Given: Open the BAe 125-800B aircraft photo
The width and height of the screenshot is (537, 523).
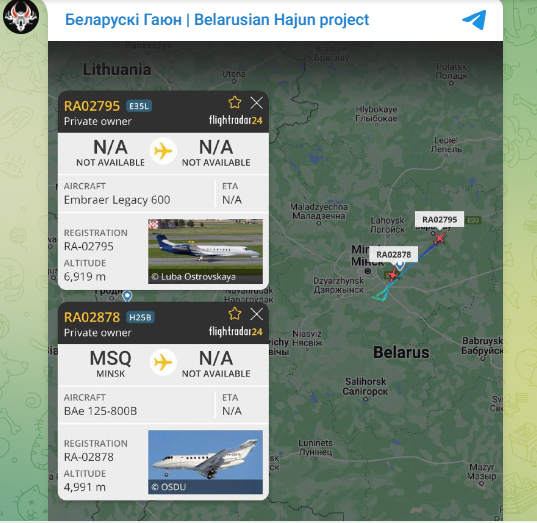Looking at the screenshot, I should (205, 462).
